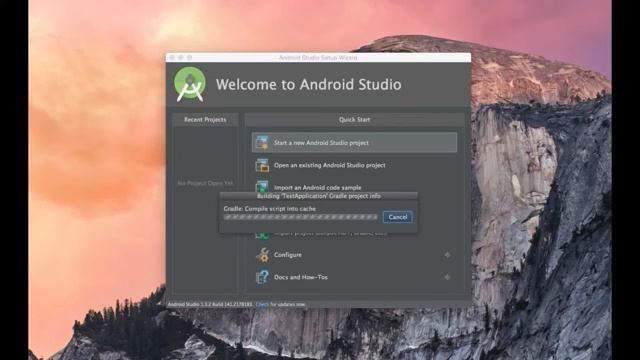Screen dimensions: 640x360
Task: Click the Welcome to Android Studio title
Action: point(309,84)
